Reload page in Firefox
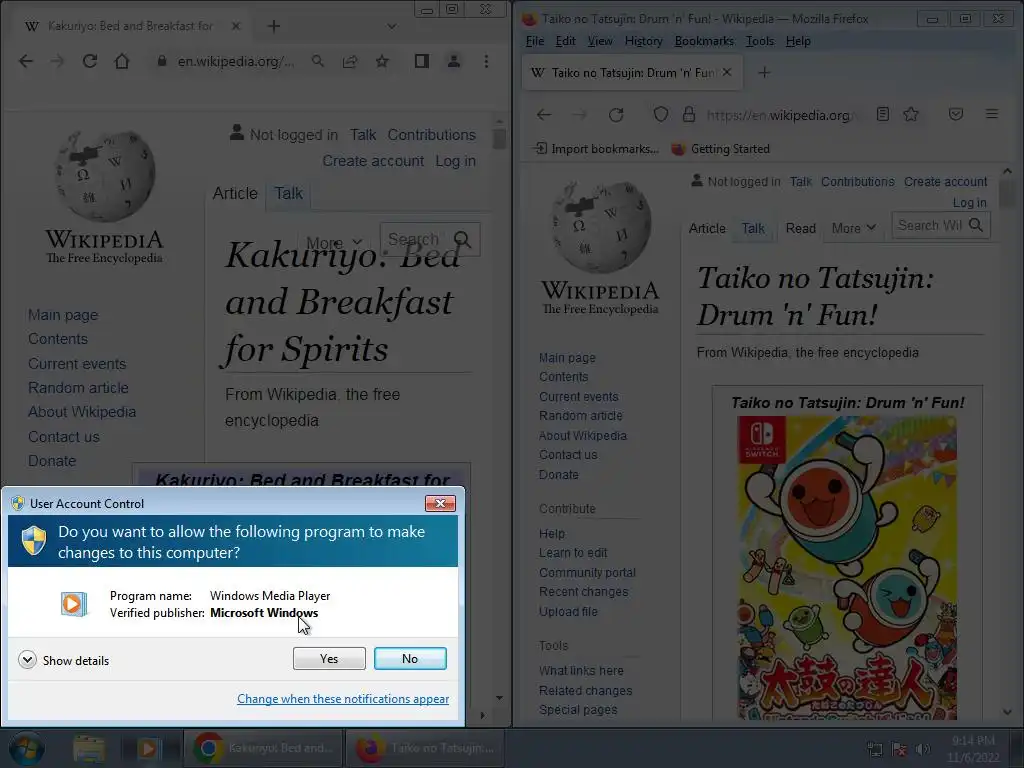 616,115
